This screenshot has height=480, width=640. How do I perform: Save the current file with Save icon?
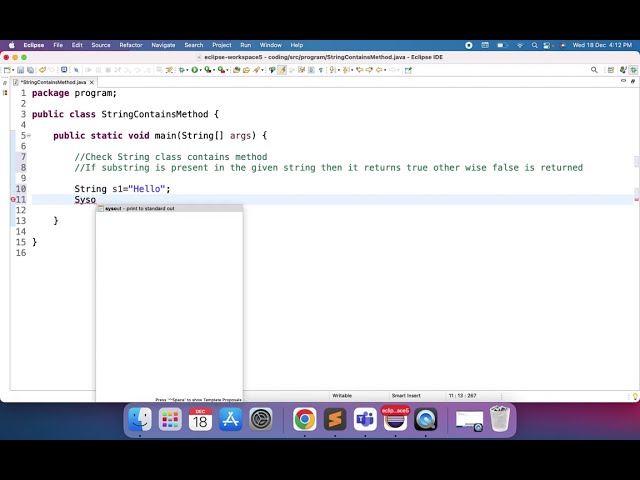20,70
